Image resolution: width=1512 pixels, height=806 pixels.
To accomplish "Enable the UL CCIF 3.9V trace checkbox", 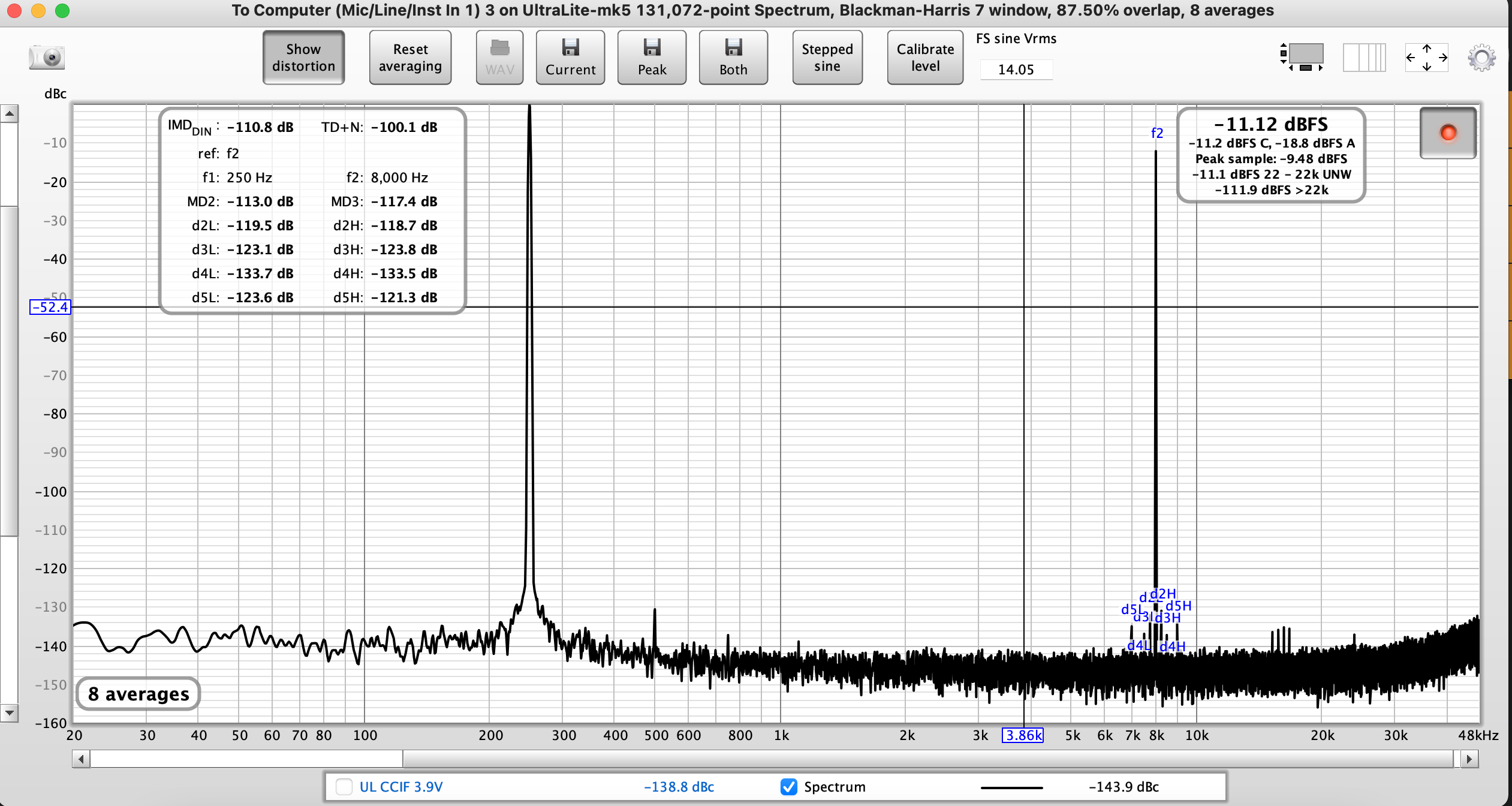I will tap(344, 787).
